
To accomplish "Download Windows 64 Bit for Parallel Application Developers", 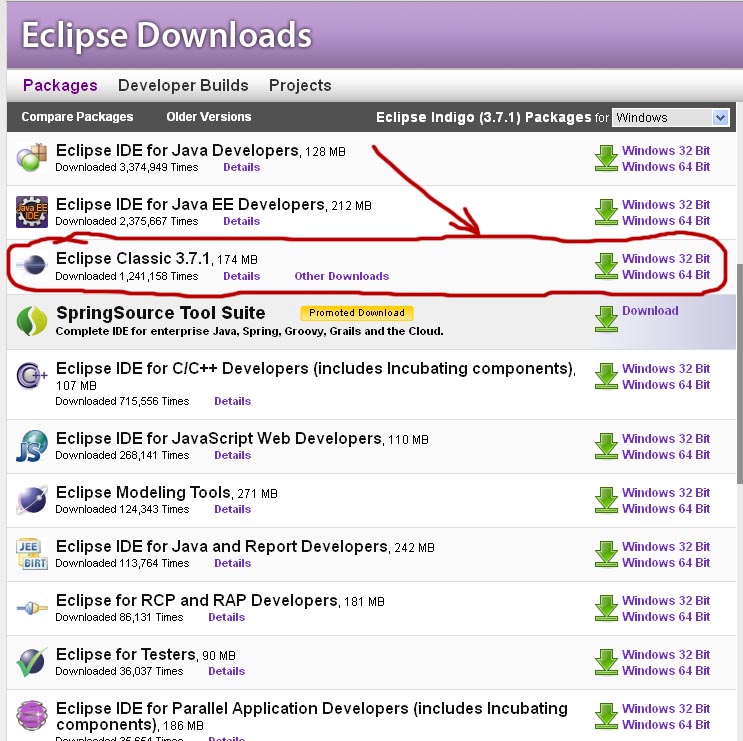I will (x=666, y=724).
